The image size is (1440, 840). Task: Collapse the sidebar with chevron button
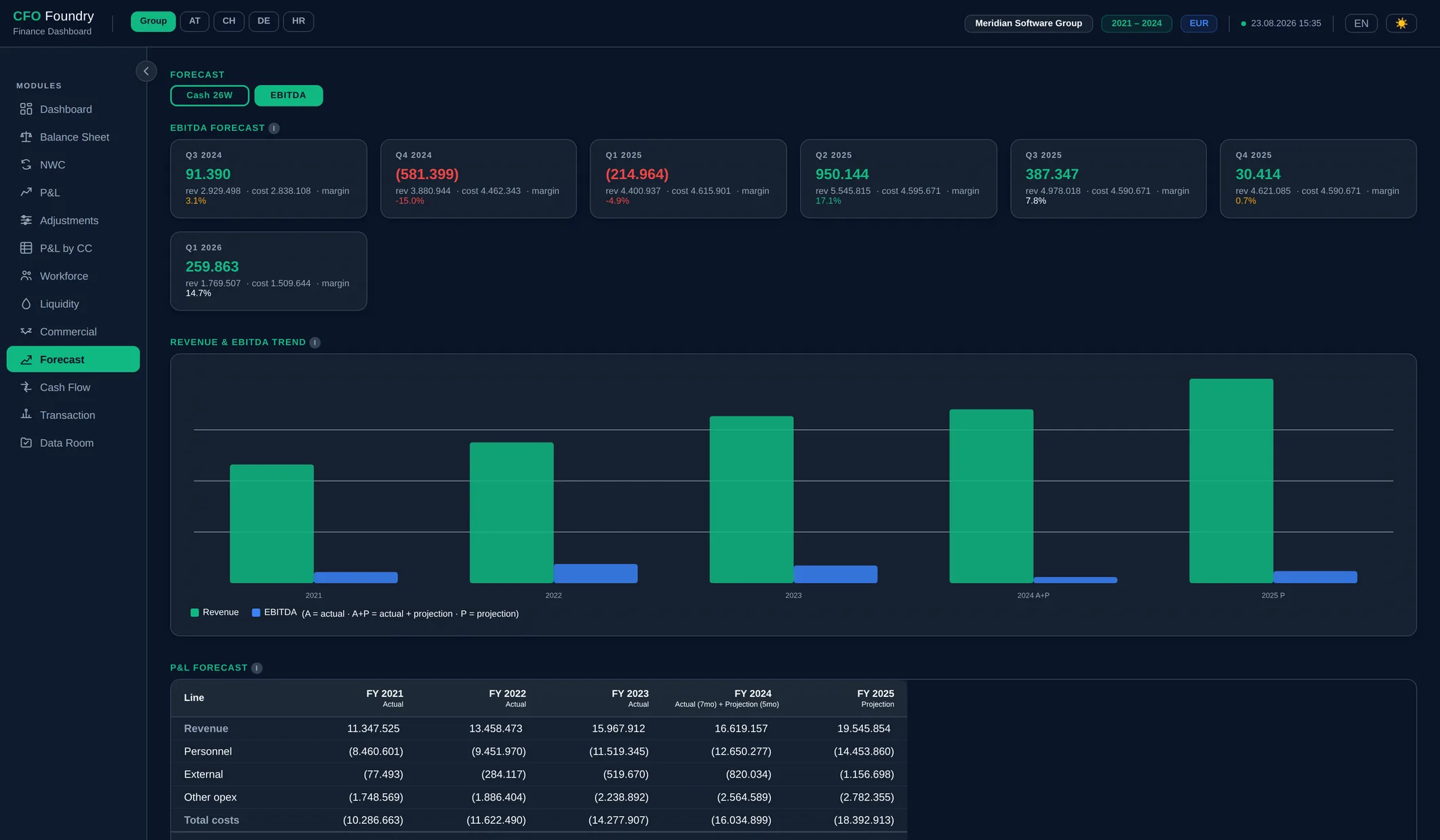[146, 71]
